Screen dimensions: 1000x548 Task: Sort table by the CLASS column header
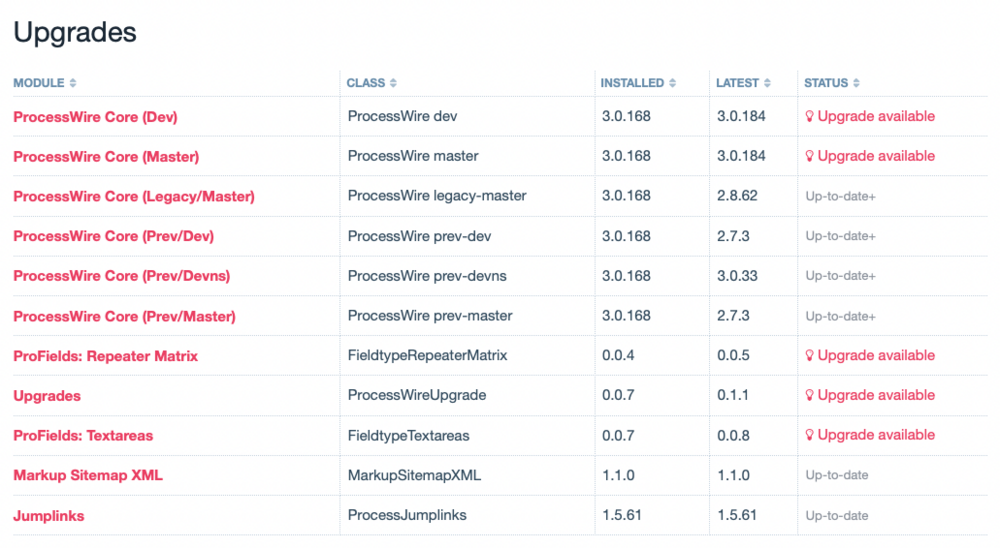tap(371, 83)
